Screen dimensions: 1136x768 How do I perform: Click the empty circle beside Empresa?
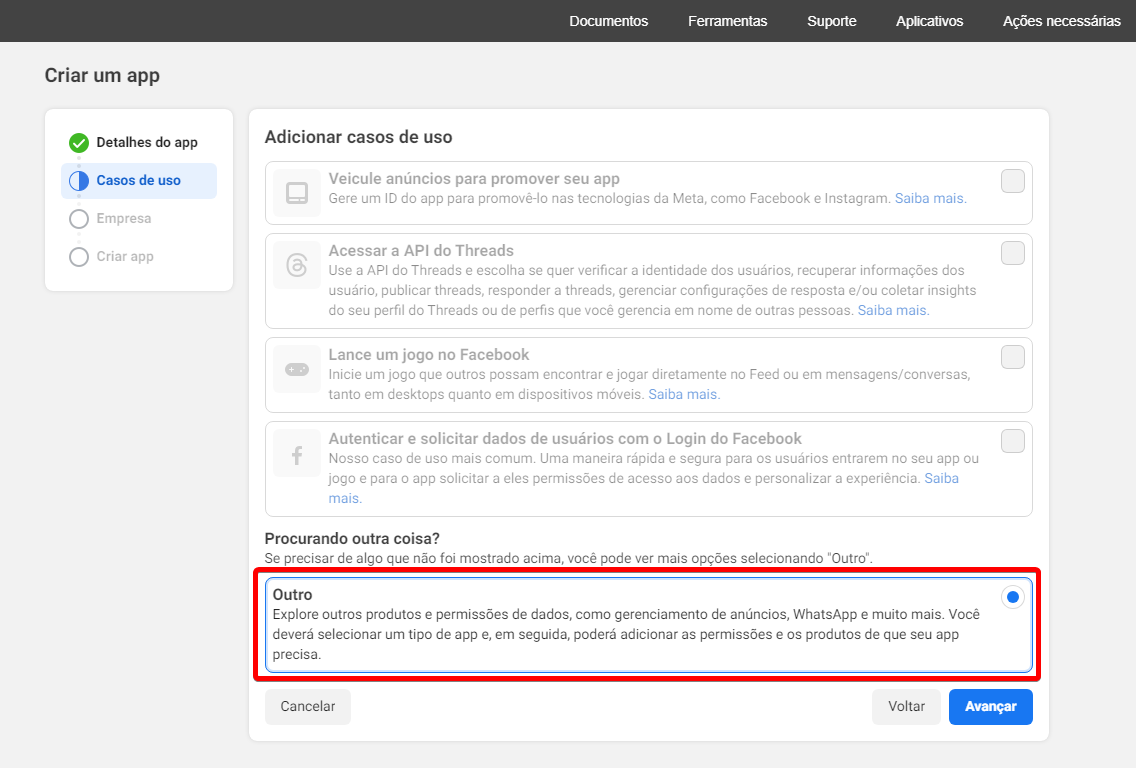(x=79, y=219)
